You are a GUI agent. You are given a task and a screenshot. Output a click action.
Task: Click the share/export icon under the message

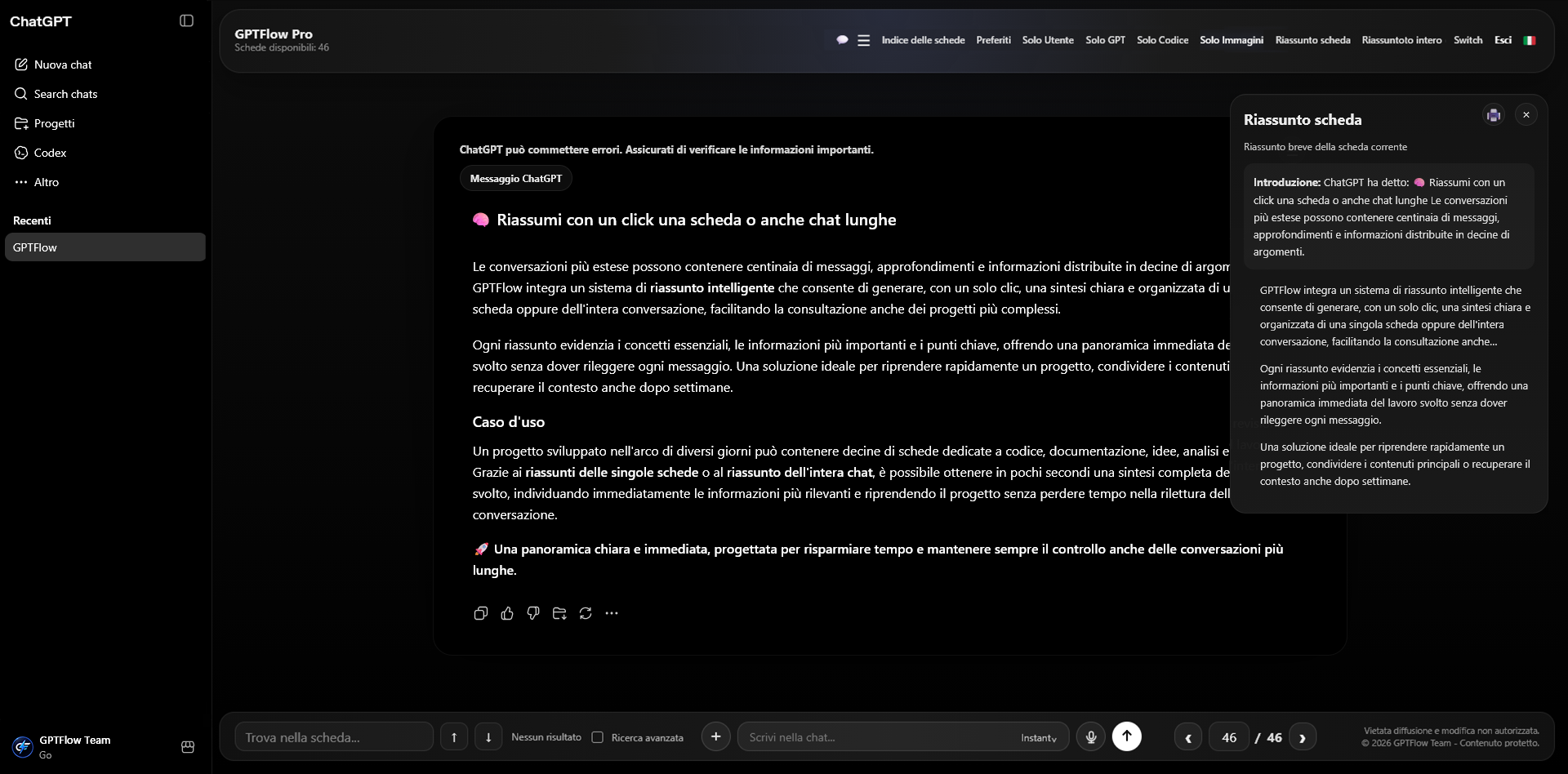pos(559,613)
